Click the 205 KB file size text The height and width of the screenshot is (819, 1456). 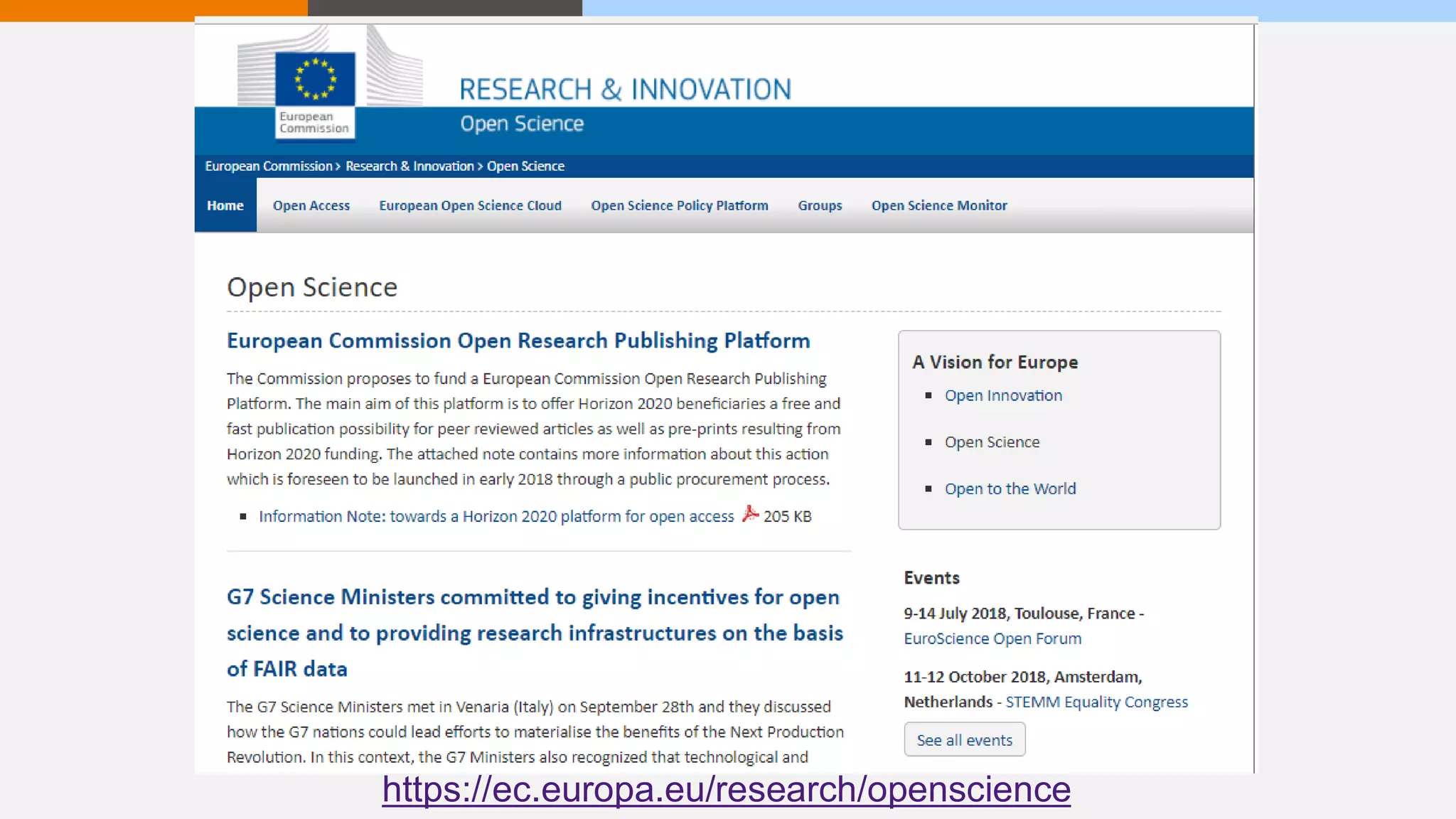point(788,516)
